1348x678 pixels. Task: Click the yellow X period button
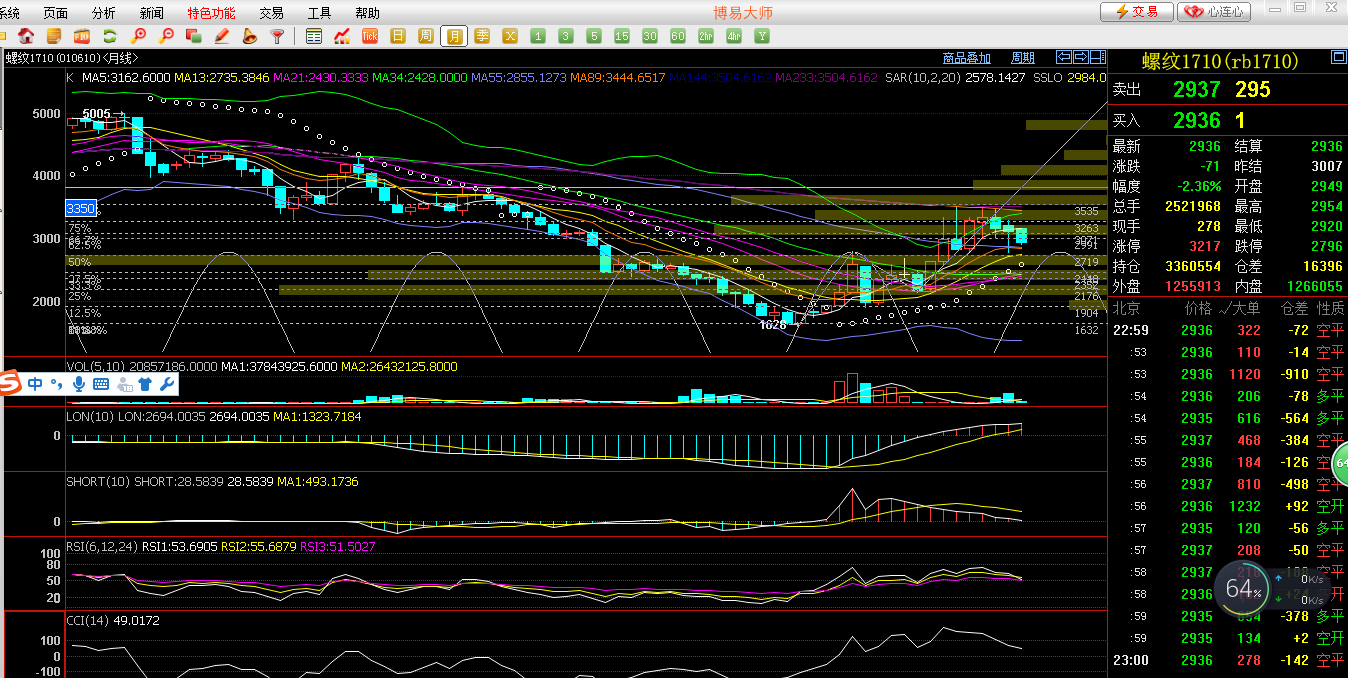[x=510, y=36]
